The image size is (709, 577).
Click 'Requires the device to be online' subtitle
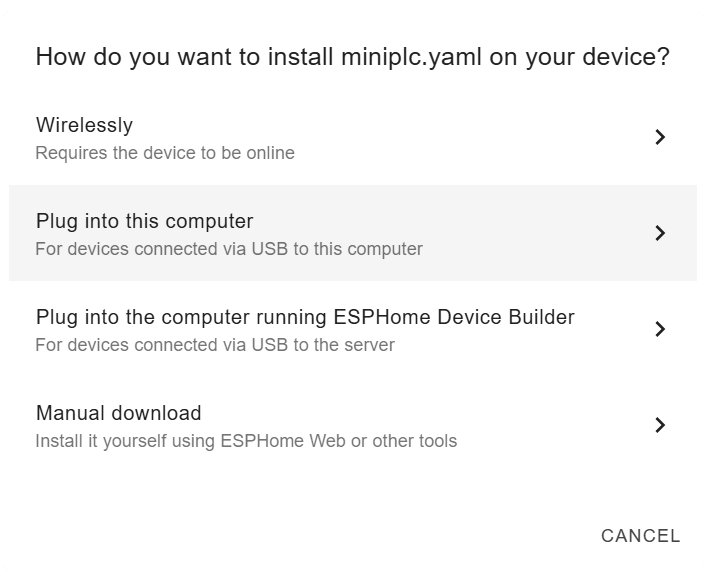coord(165,153)
